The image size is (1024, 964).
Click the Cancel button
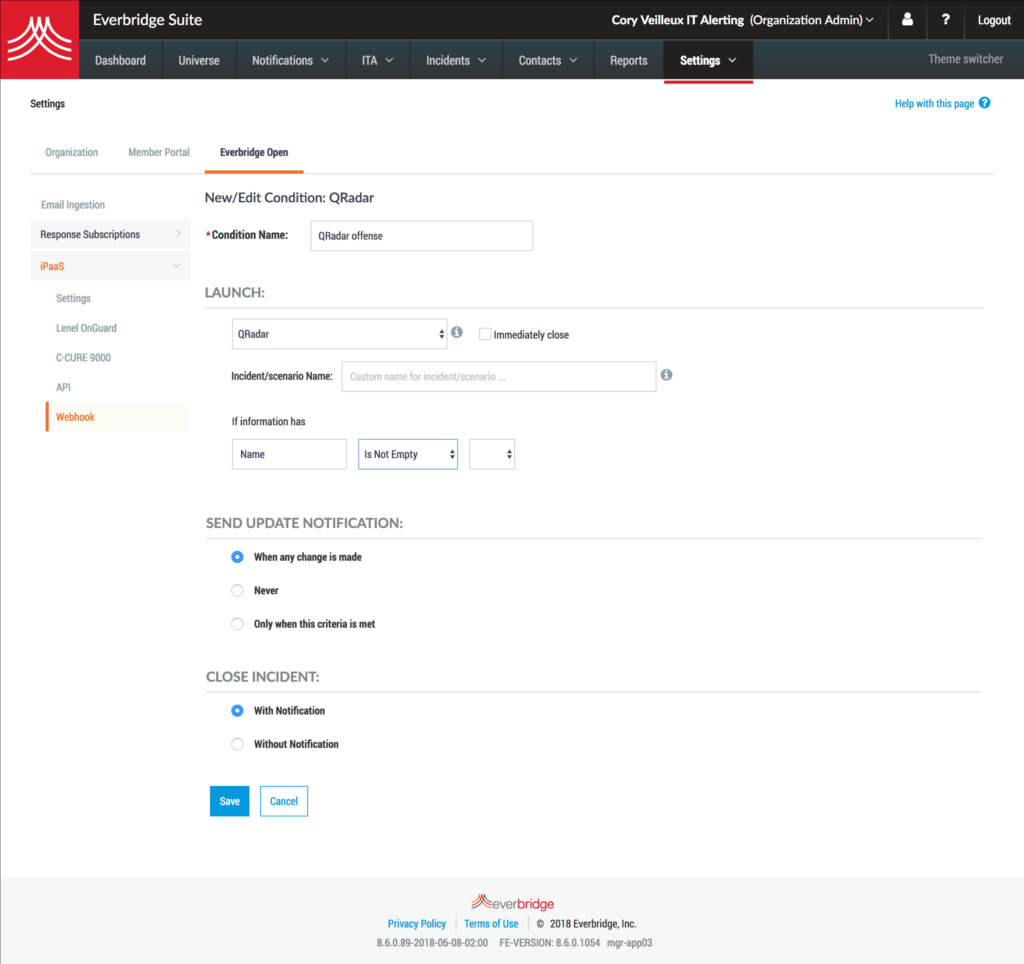(x=283, y=801)
